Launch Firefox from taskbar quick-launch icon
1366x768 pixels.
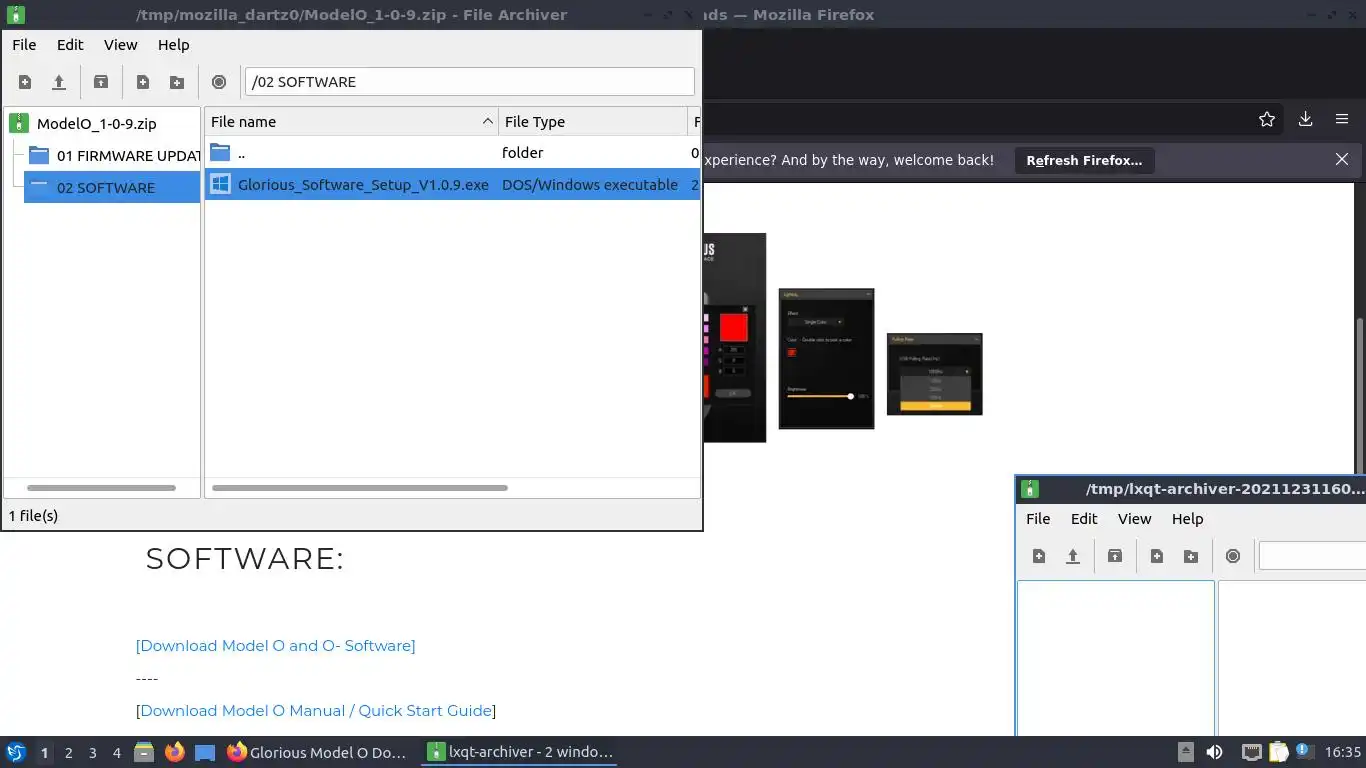(x=174, y=752)
